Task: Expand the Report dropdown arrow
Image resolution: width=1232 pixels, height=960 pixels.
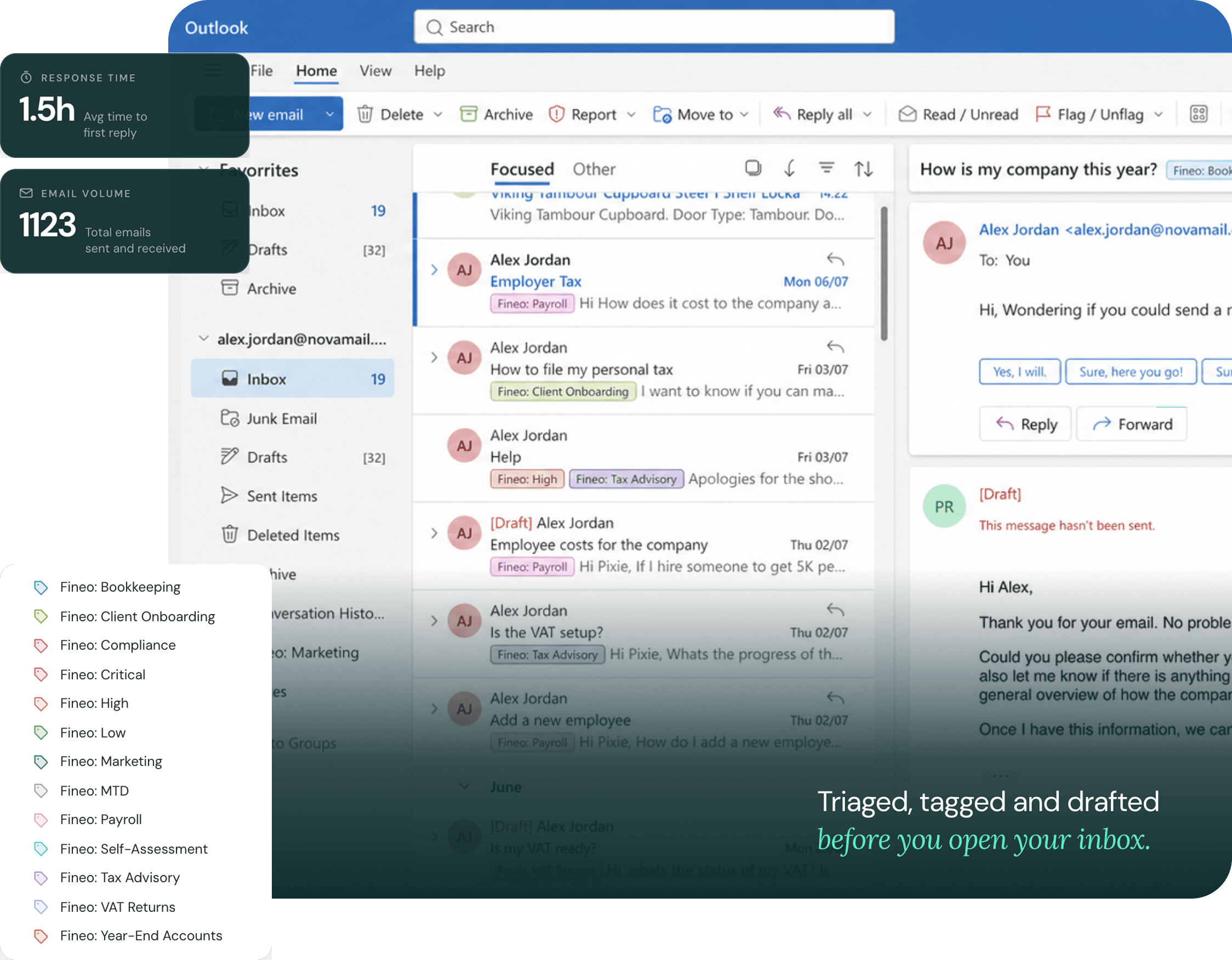Action: pyautogui.click(x=631, y=115)
